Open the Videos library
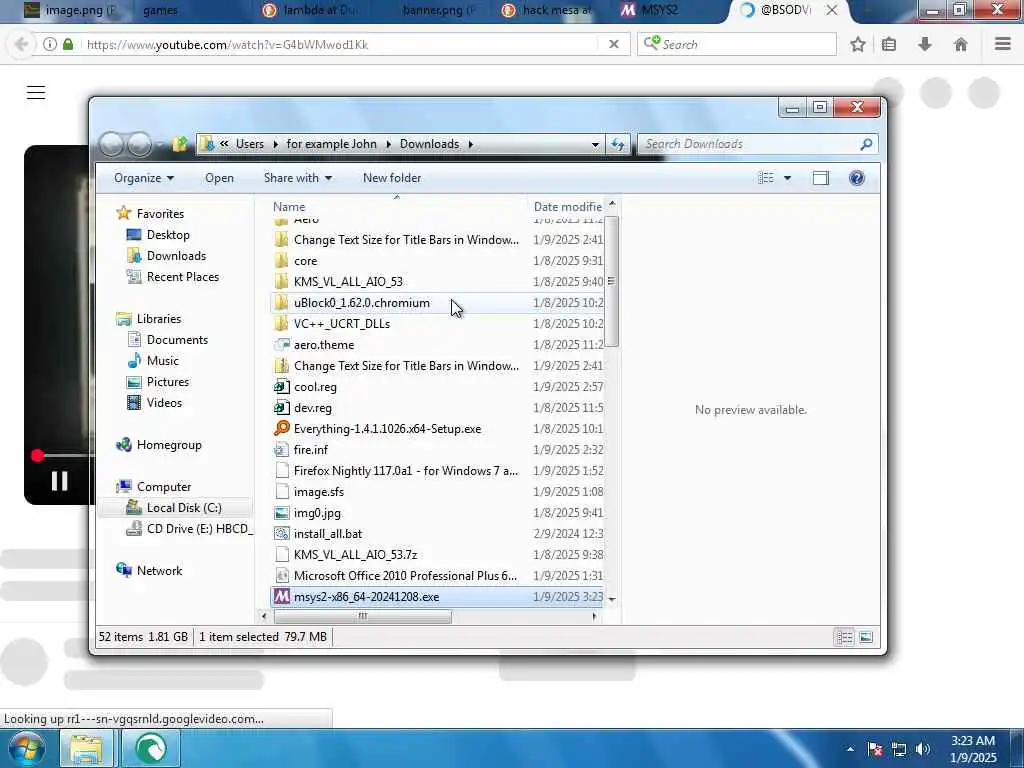This screenshot has width=1024, height=768. [x=164, y=403]
